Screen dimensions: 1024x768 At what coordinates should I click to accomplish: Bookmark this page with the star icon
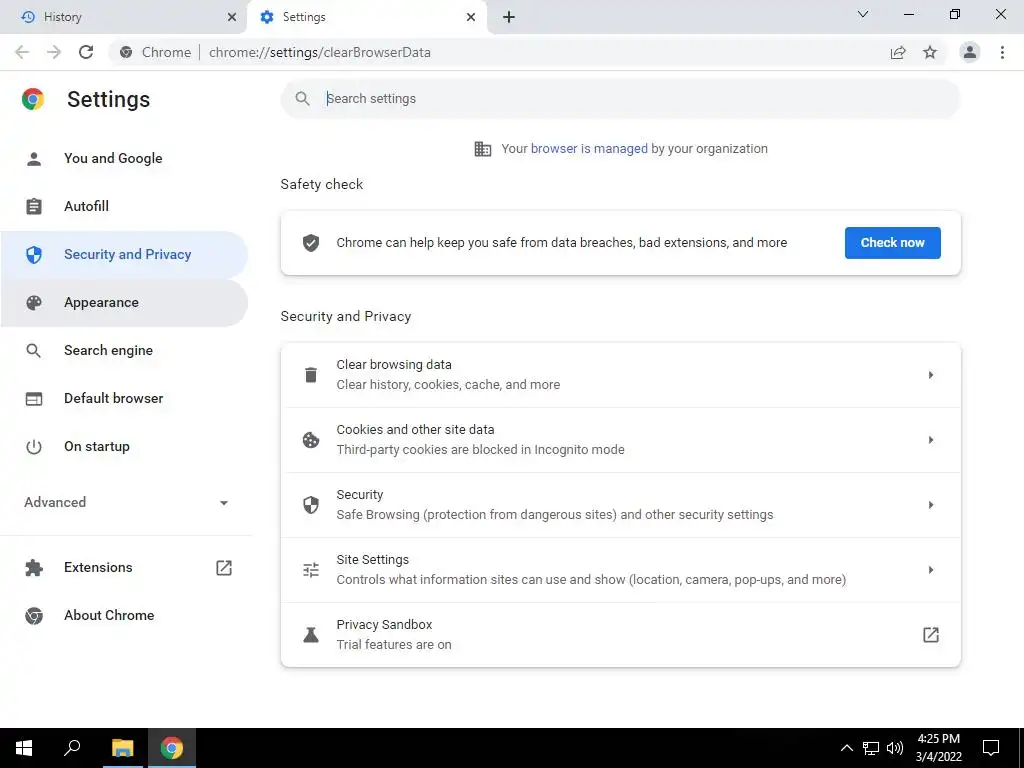[930, 52]
